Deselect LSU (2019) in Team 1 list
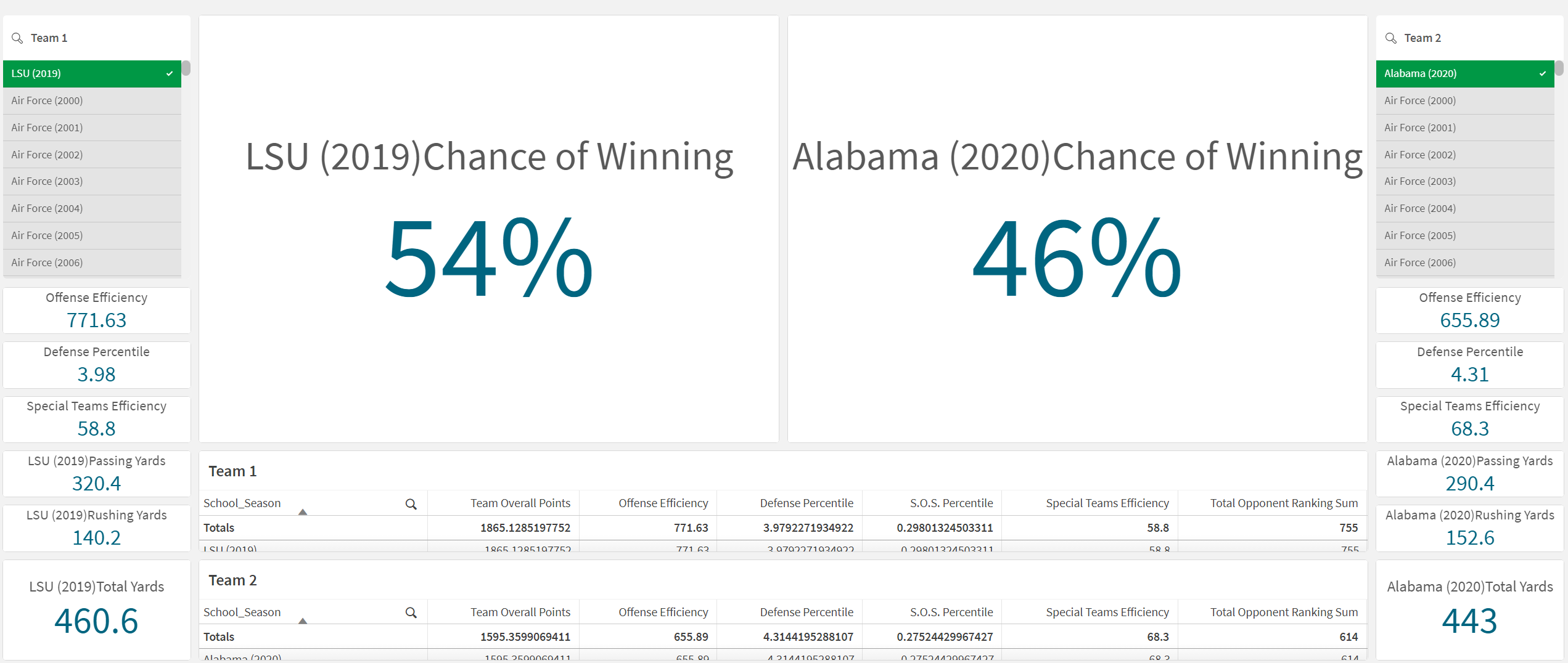 click(92, 73)
